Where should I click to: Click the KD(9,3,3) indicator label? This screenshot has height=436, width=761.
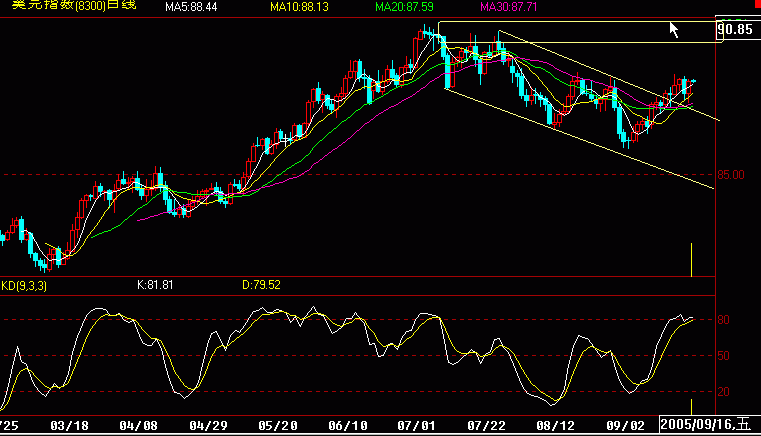(24, 285)
